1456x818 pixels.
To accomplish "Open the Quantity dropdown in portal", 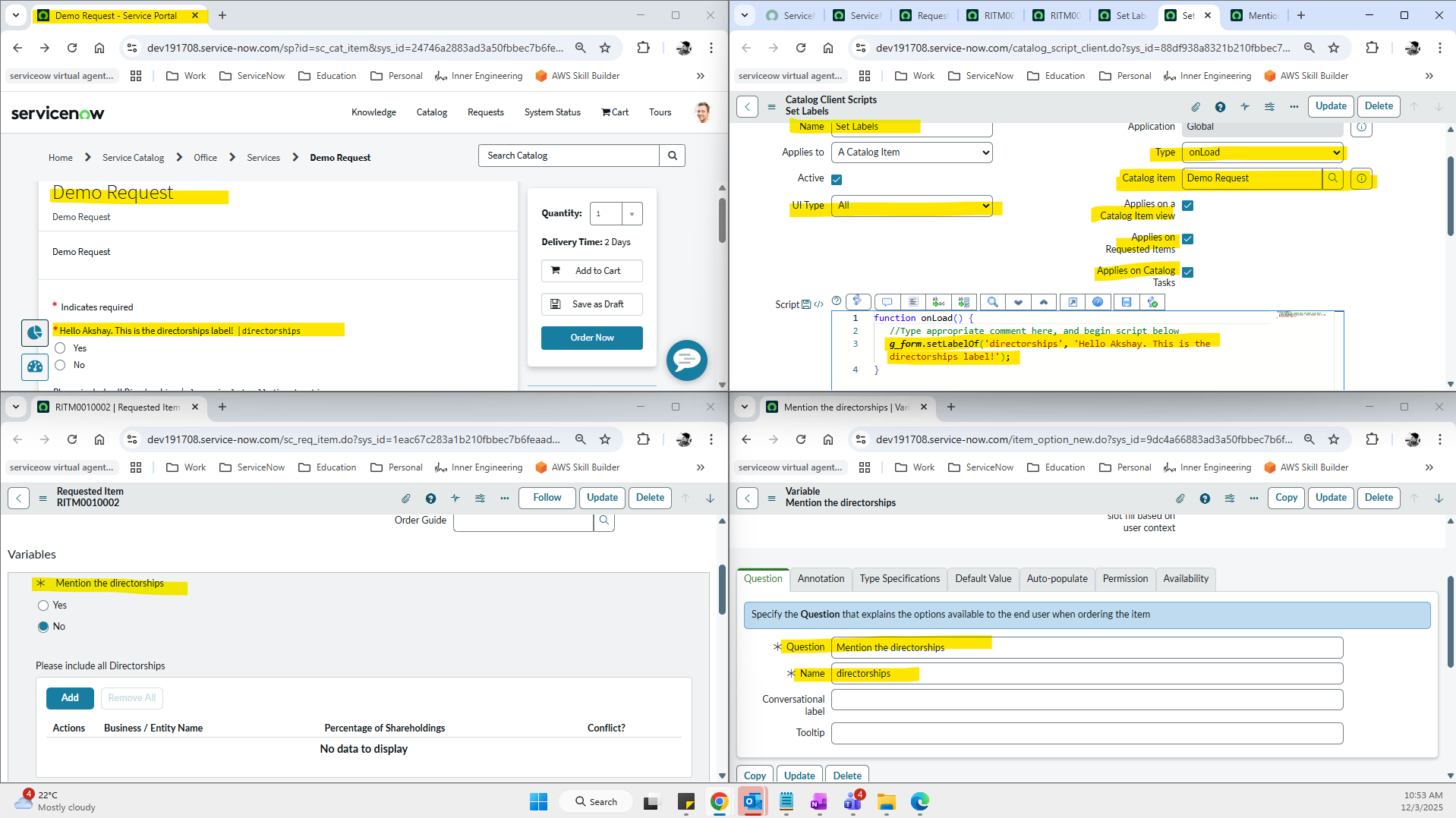I will (x=632, y=214).
